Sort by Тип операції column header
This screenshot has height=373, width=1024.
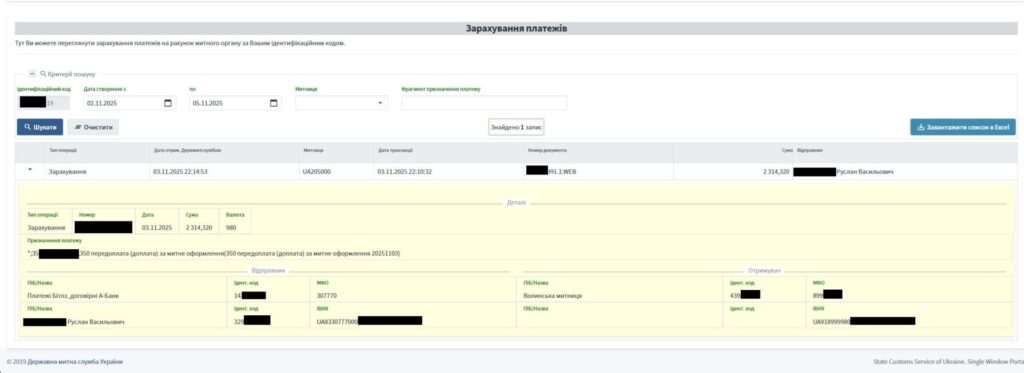click(63, 150)
